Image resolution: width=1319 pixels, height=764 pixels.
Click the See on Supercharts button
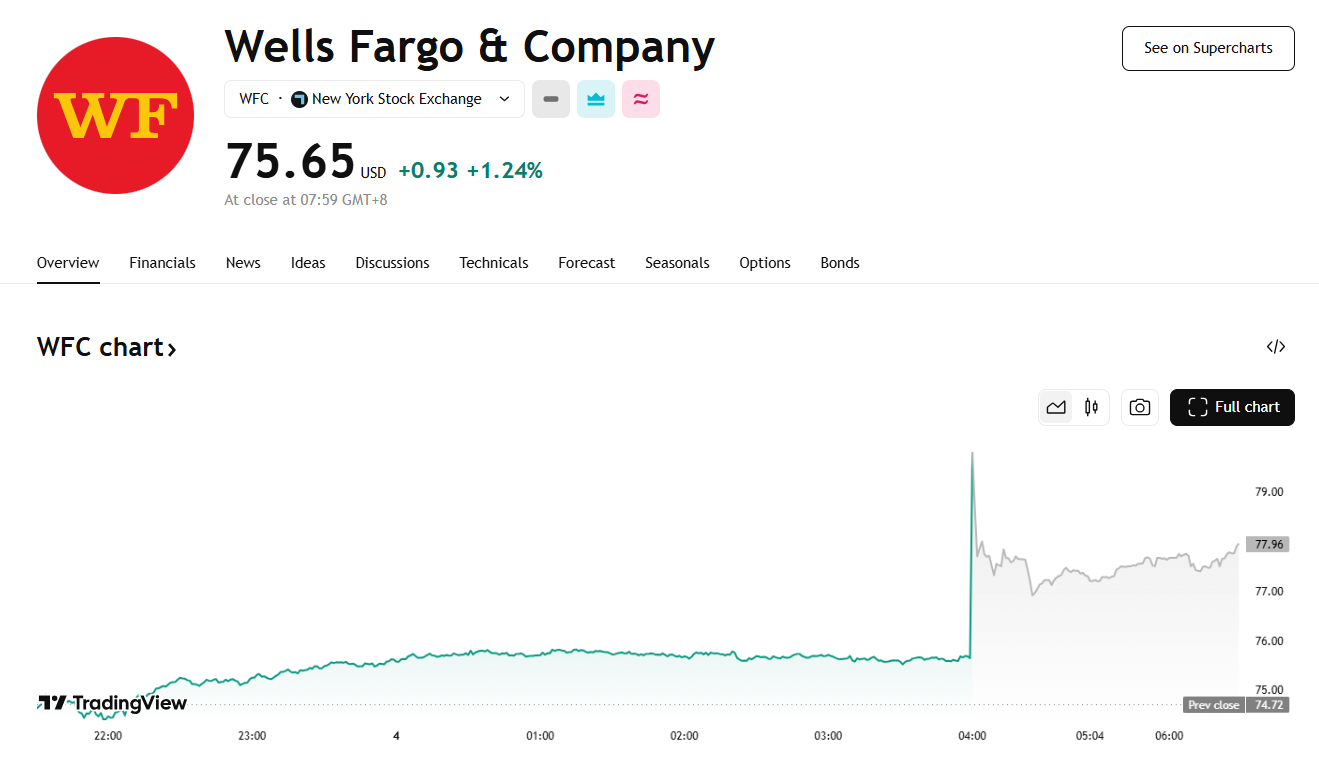(x=1208, y=48)
